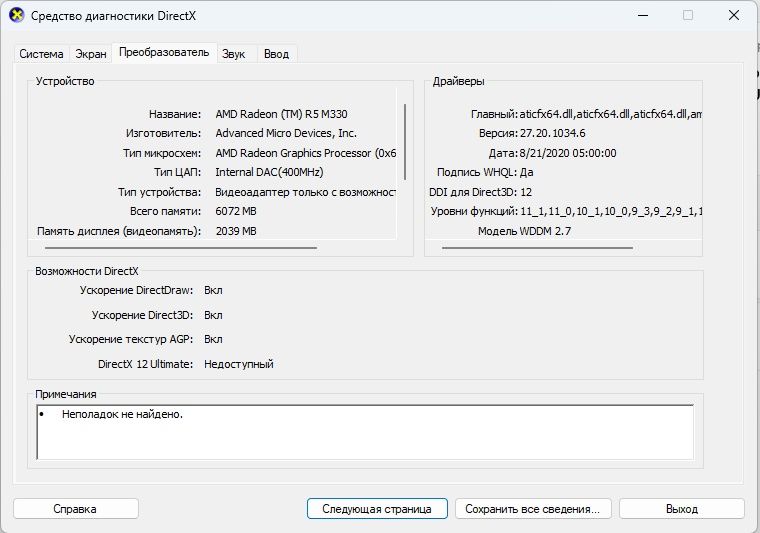This screenshot has height=533, width=760.
Task: Close the DirectX diagnostic window
Action: [x=734, y=16]
